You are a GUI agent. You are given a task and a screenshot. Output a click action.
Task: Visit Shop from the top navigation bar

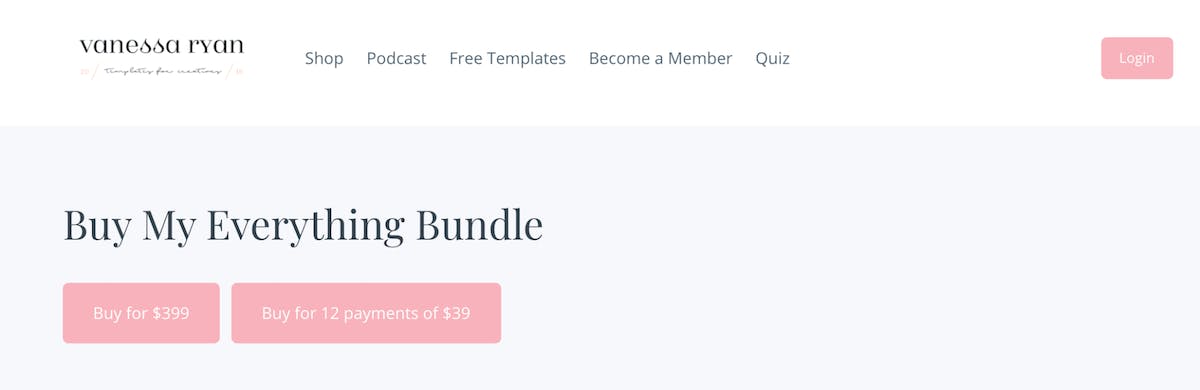point(324,58)
